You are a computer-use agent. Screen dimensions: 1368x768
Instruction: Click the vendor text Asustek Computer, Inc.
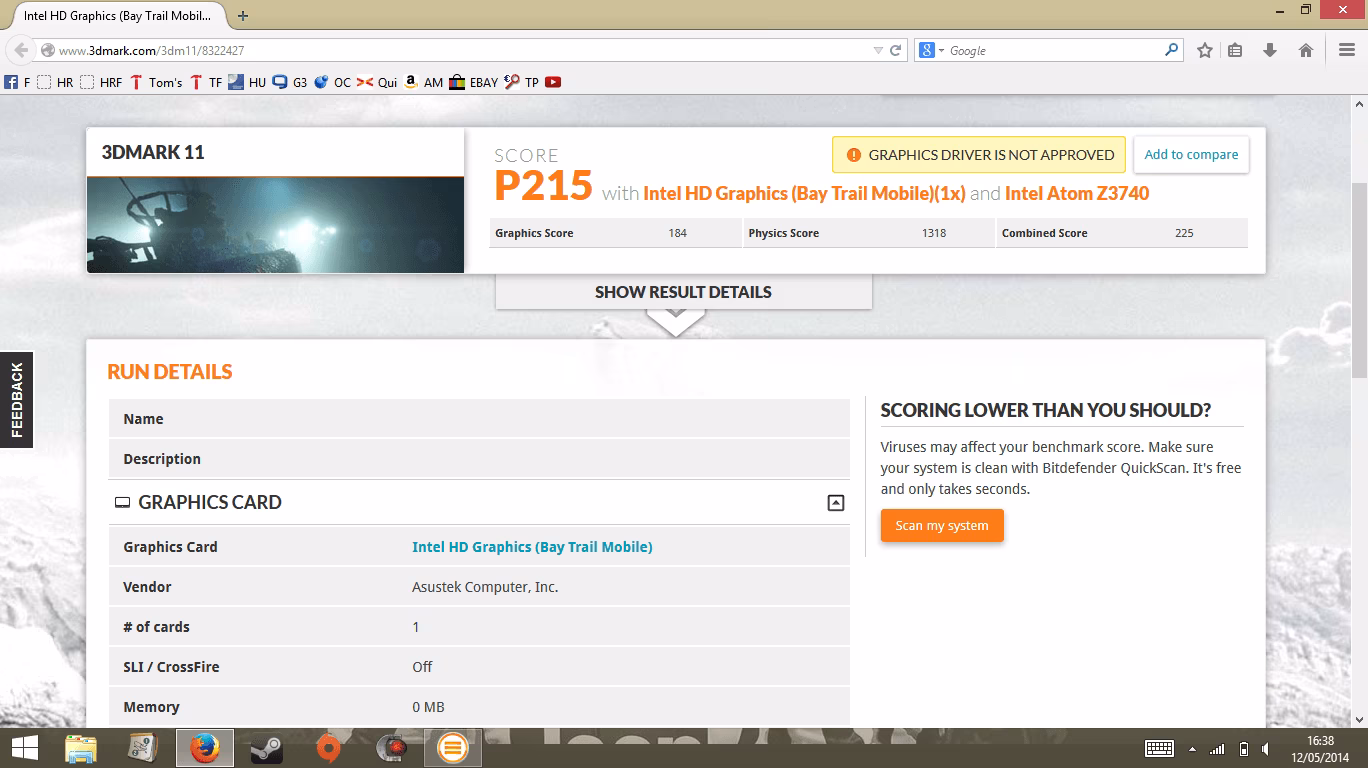coord(485,587)
